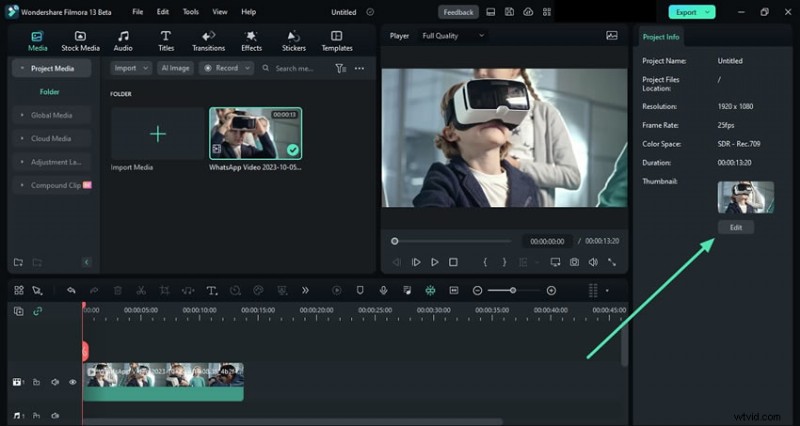Image resolution: width=800 pixels, height=426 pixels.
Task: Expand the Global Media folder
Action: [x=50, y=115]
